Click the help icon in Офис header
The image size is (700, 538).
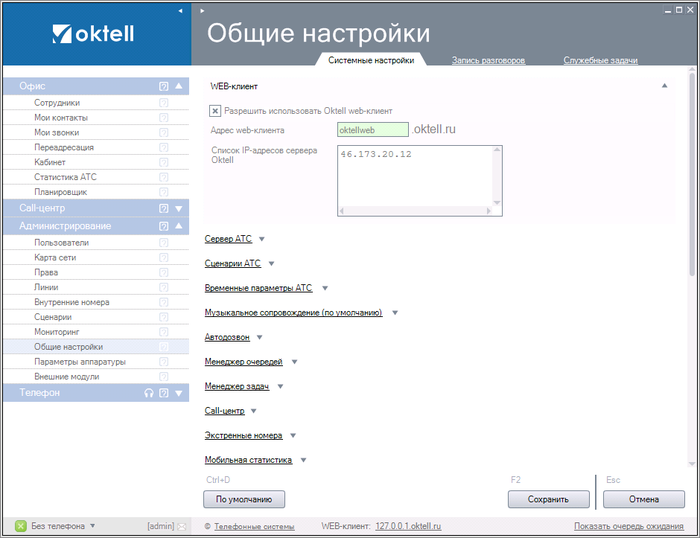(x=164, y=86)
